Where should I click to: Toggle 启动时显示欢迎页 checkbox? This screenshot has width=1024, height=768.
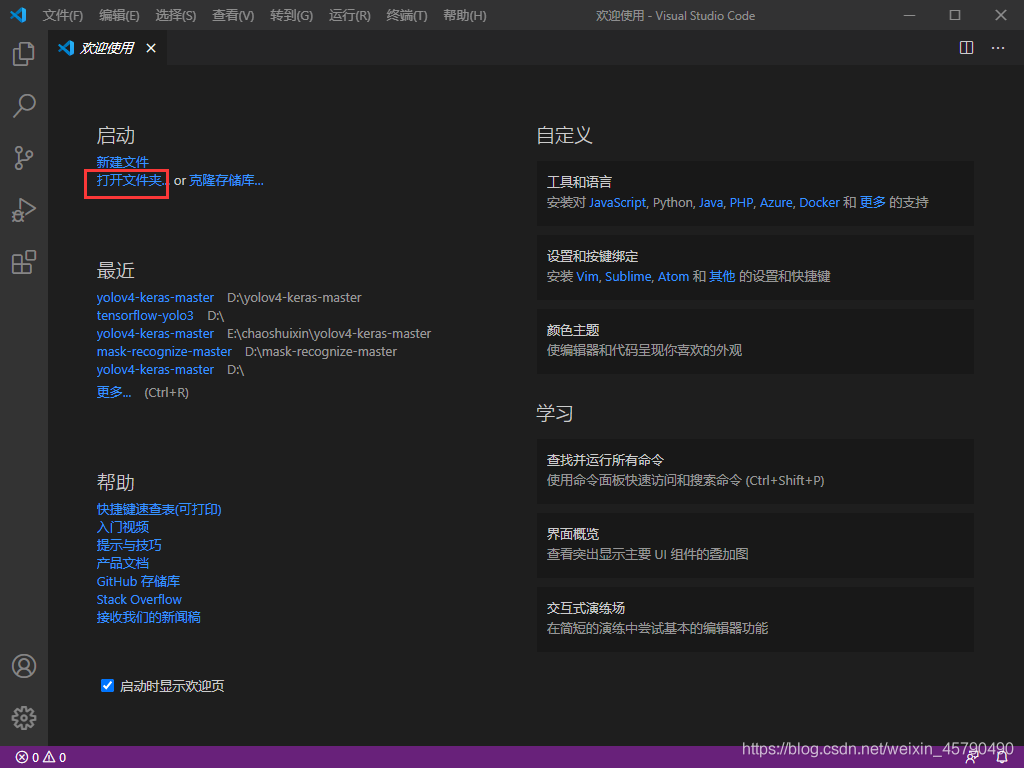pos(108,686)
